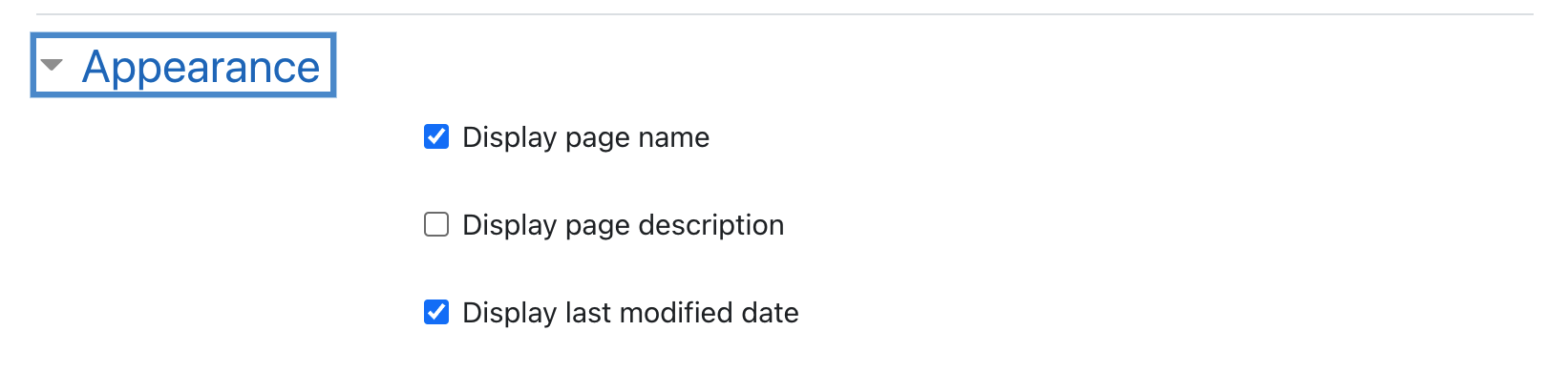Hide Appearance settings via the heading
This screenshot has height=372, width=1568.
(201, 67)
